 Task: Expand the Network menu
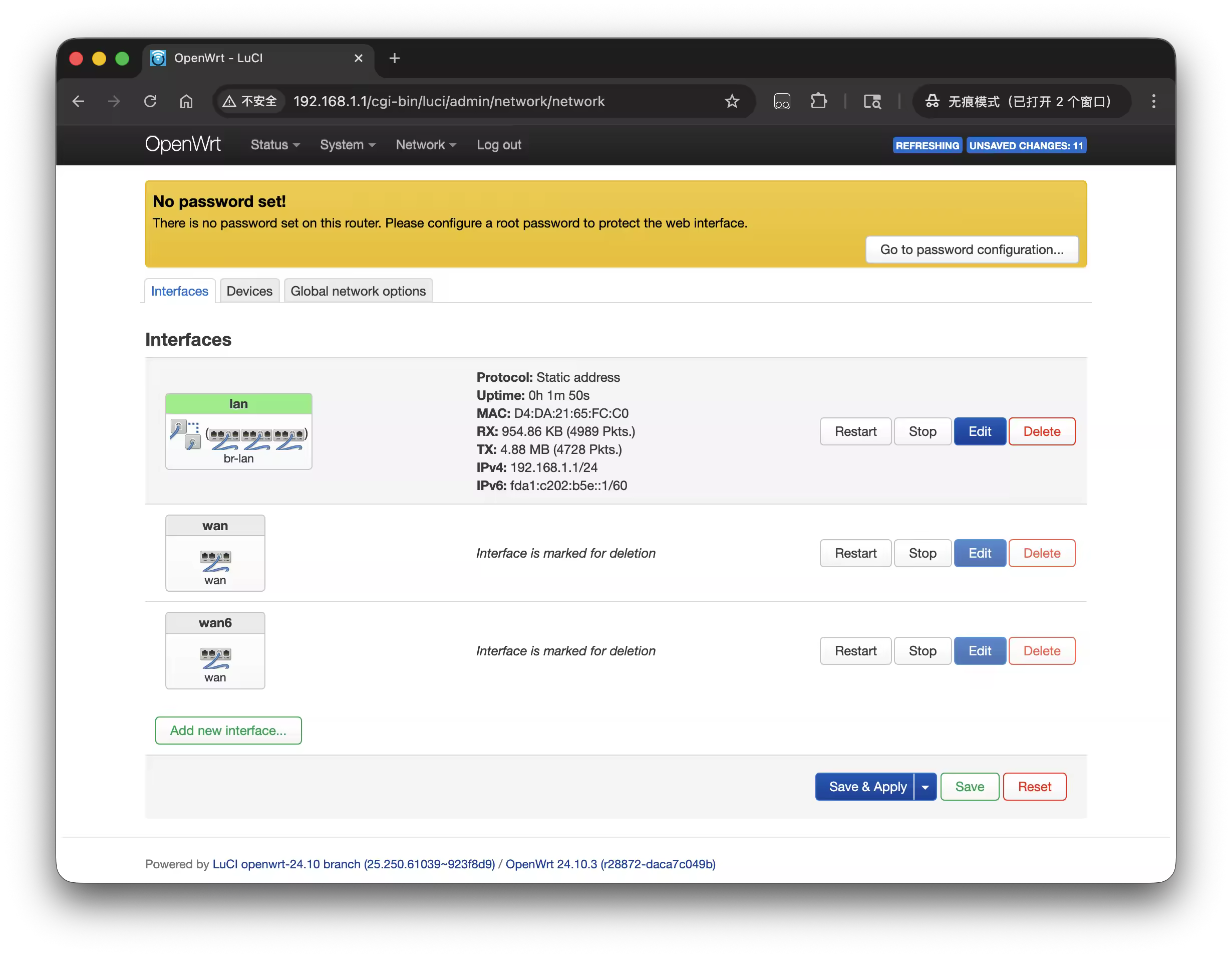(426, 145)
